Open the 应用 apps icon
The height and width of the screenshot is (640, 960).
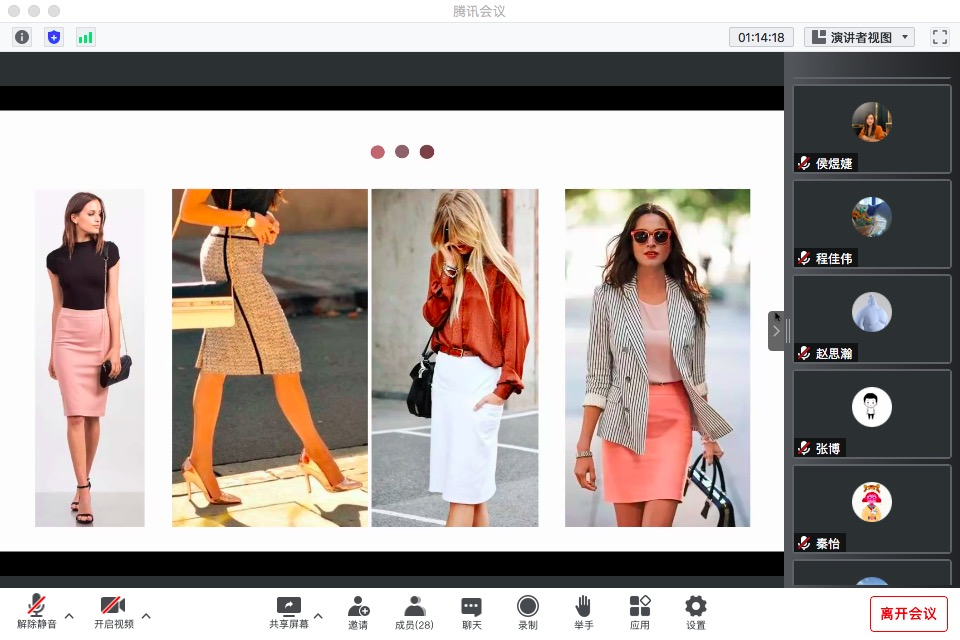click(x=640, y=612)
